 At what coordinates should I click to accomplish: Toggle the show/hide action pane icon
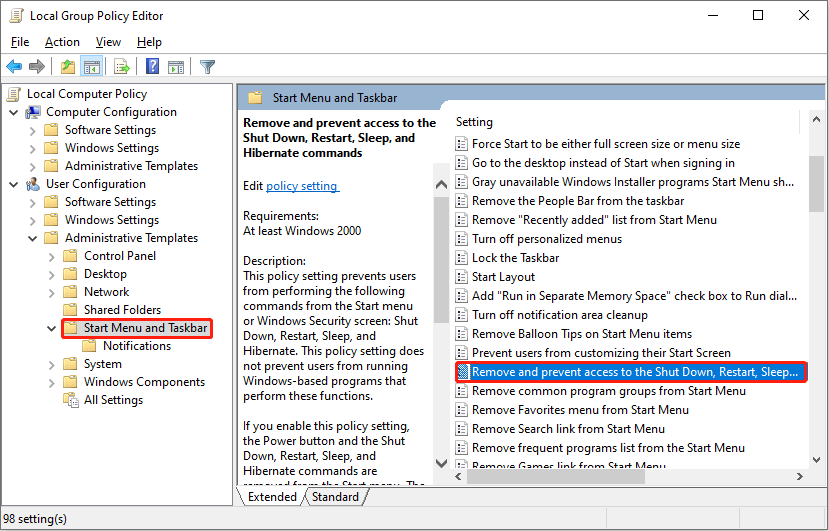tap(176, 67)
